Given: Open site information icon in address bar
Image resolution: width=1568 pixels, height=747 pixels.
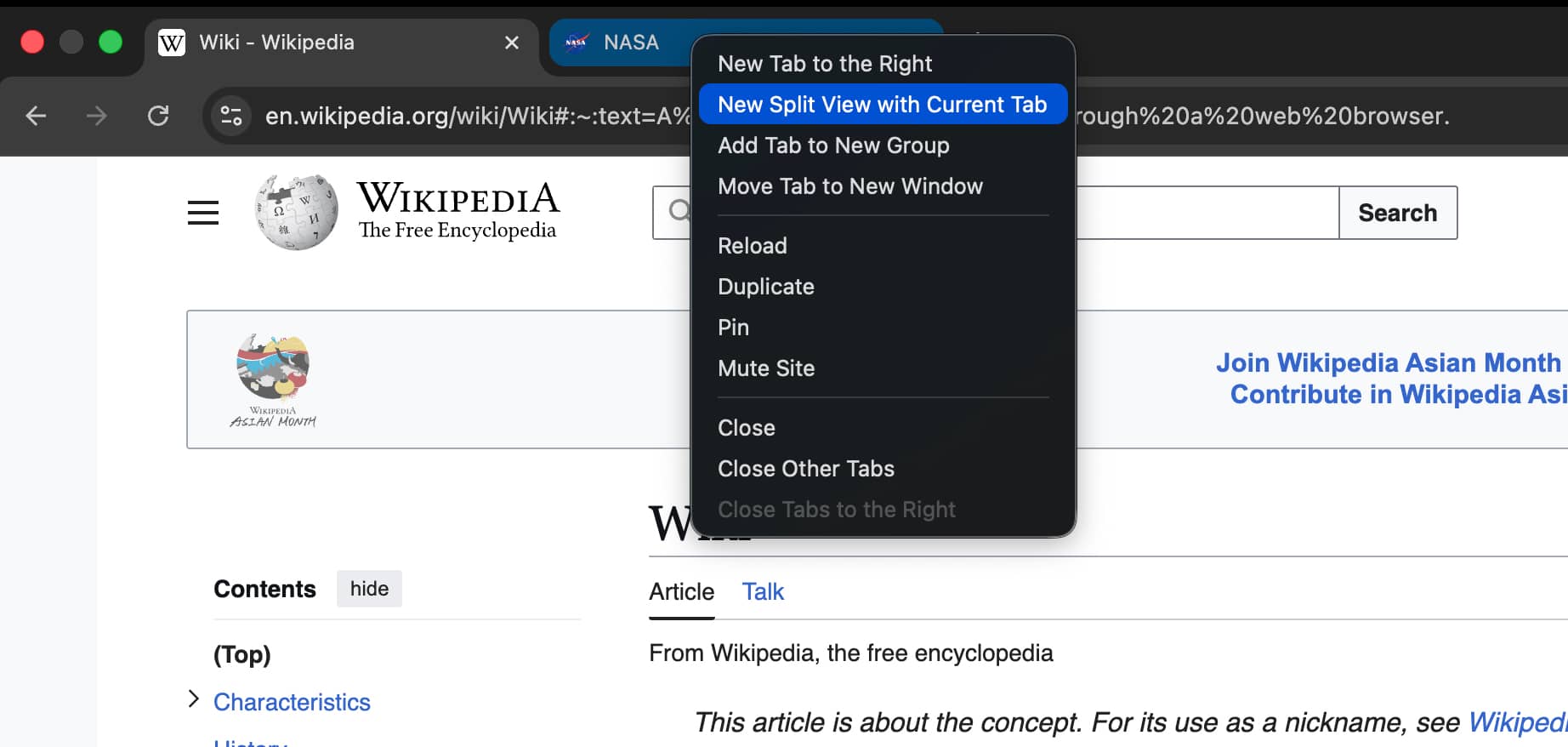Looking at the screenshot, I should click(231, 116).
